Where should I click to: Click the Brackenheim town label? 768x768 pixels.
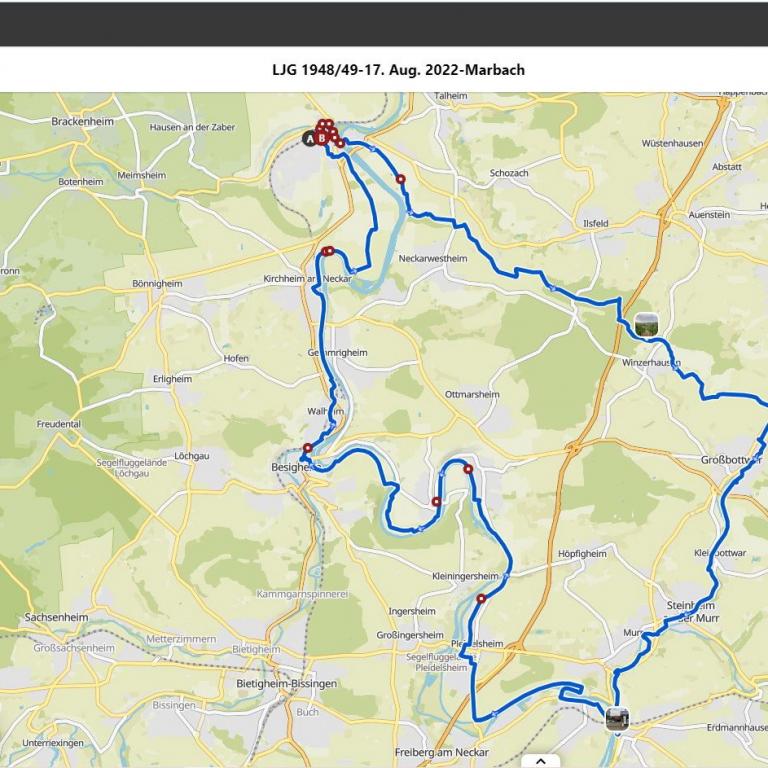coord(82,121)
